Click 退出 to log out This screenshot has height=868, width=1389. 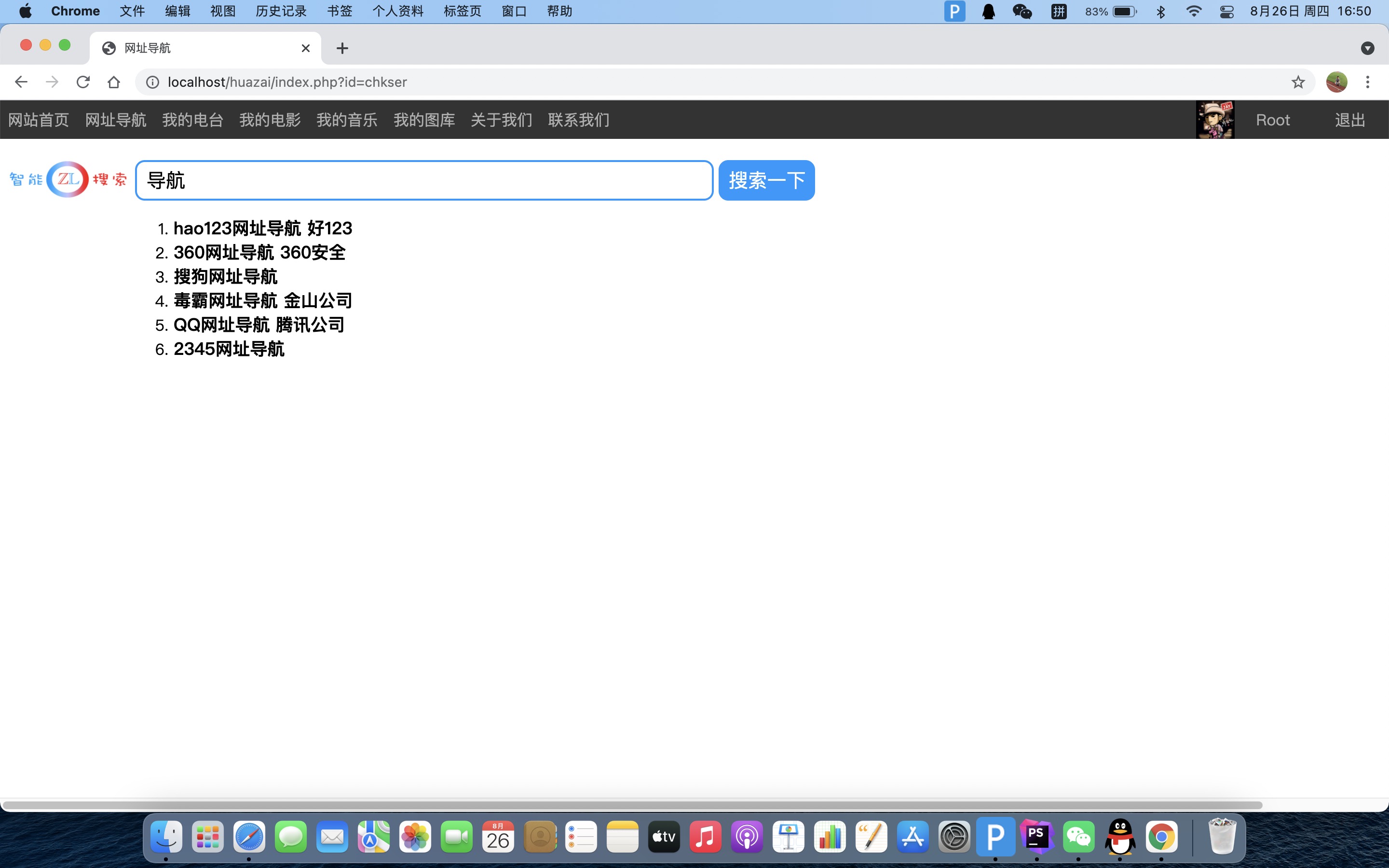click(1349, 120)
